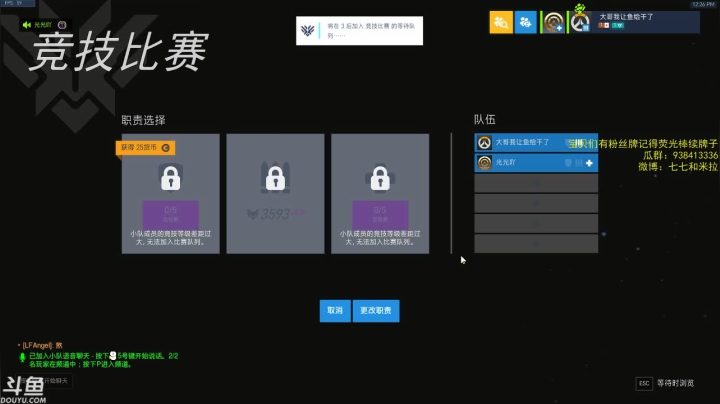Click the gold portrait invite-player icon
The width and height of the screenshot is (720, 404).
pyautogui.click(x=553, y=22)
